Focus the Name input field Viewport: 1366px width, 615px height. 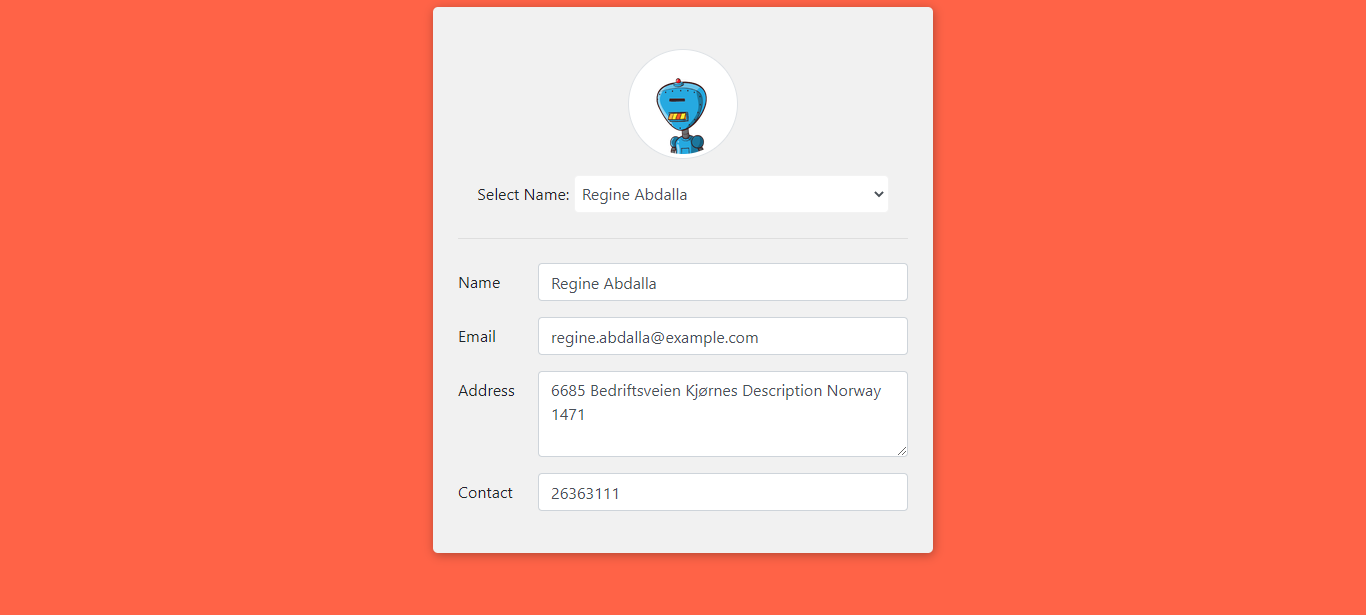[723, 282]
